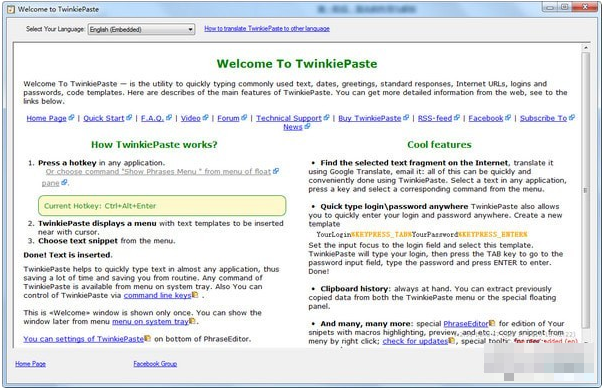Click icon next to settings of TwinkiePaste
The height and width of the screenshot is (388, 603).
[x=148, y=338]
